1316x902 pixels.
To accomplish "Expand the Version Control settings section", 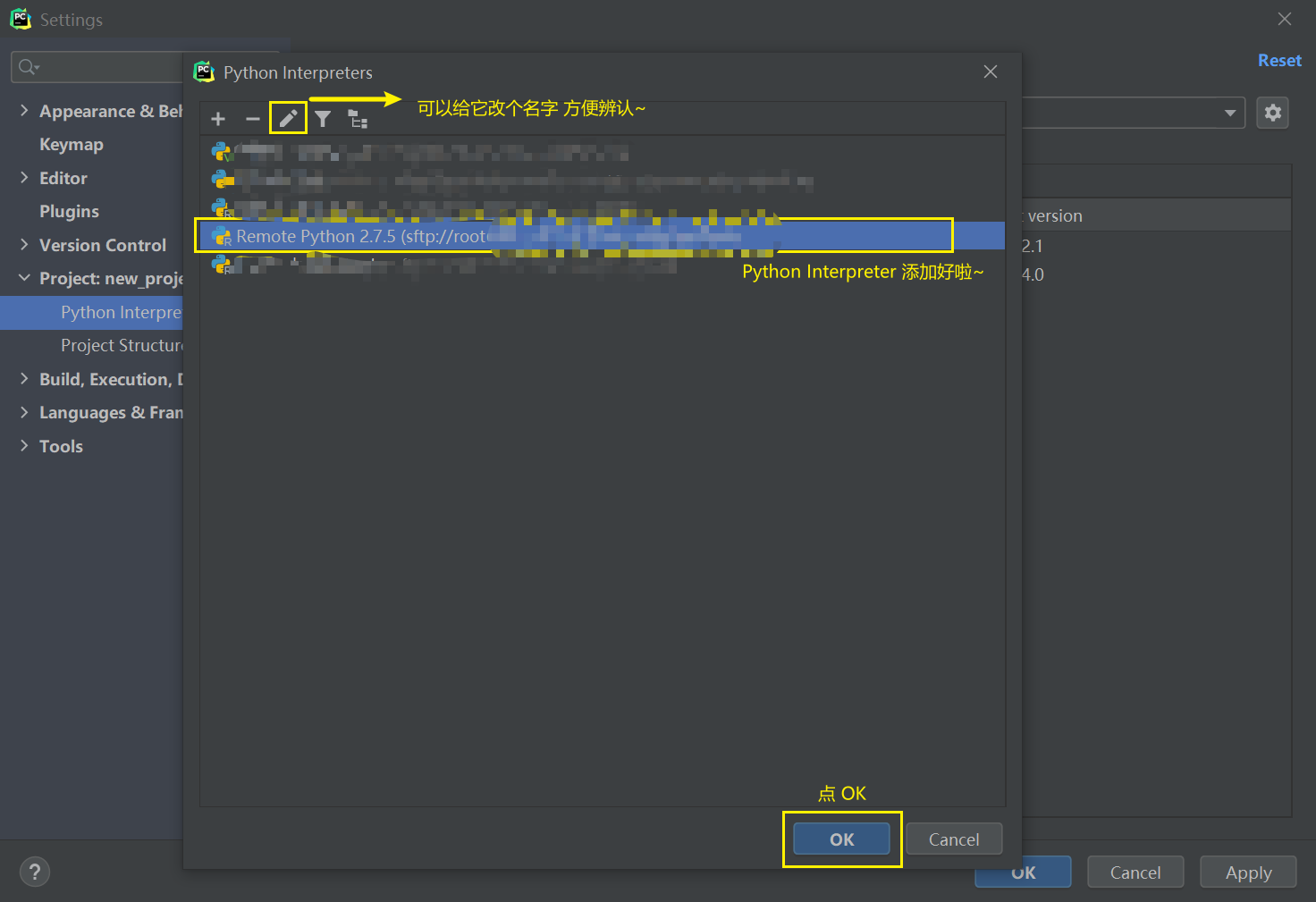I will pos(24,245).
